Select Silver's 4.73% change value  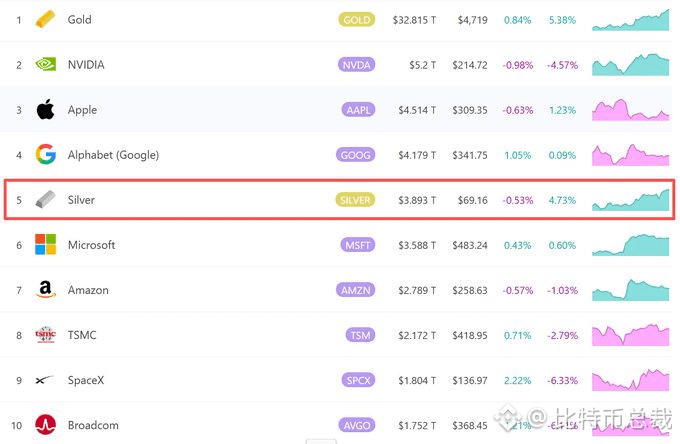coord(562,200)
